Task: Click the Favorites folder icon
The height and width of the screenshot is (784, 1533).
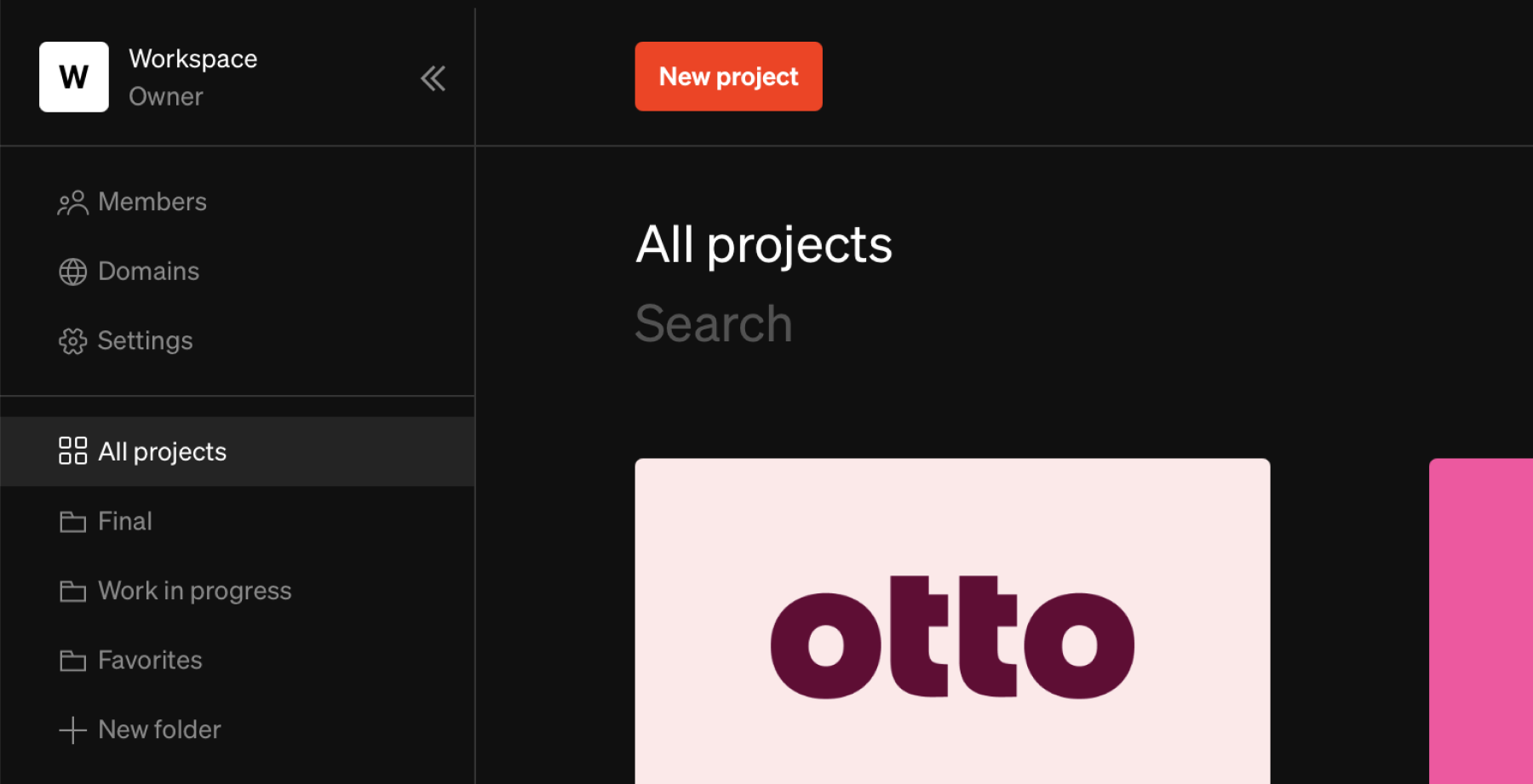Action: click(x=73, y=660)
